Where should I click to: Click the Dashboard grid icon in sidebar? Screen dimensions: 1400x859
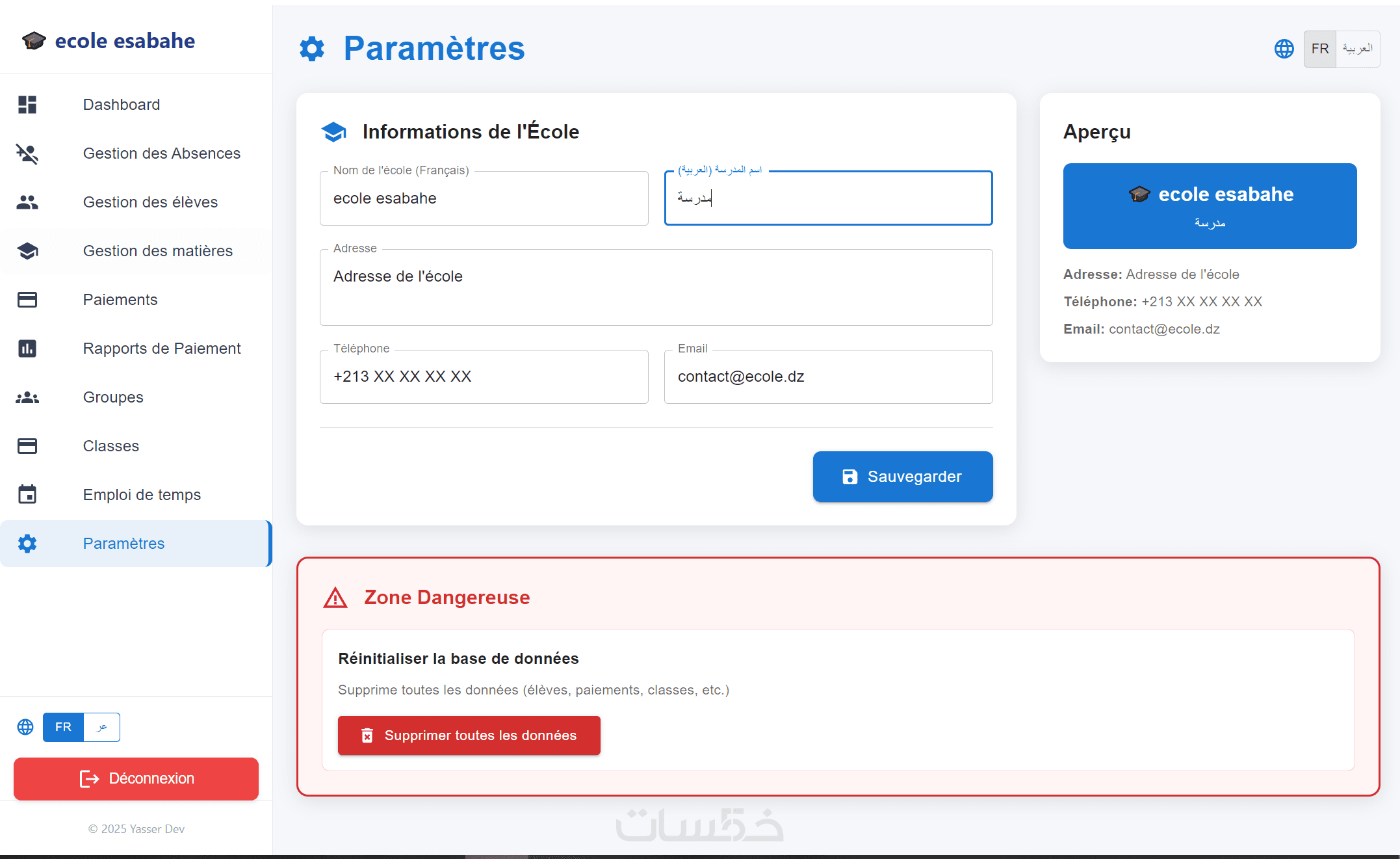(27, 105)
